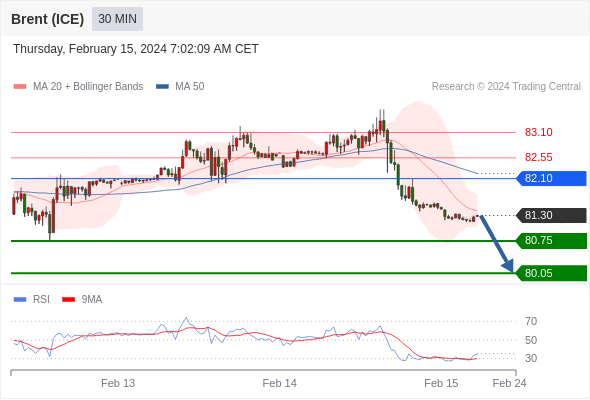Click the 82.55 resistance level label
590x400 pixels.
(x=538, y=157)
